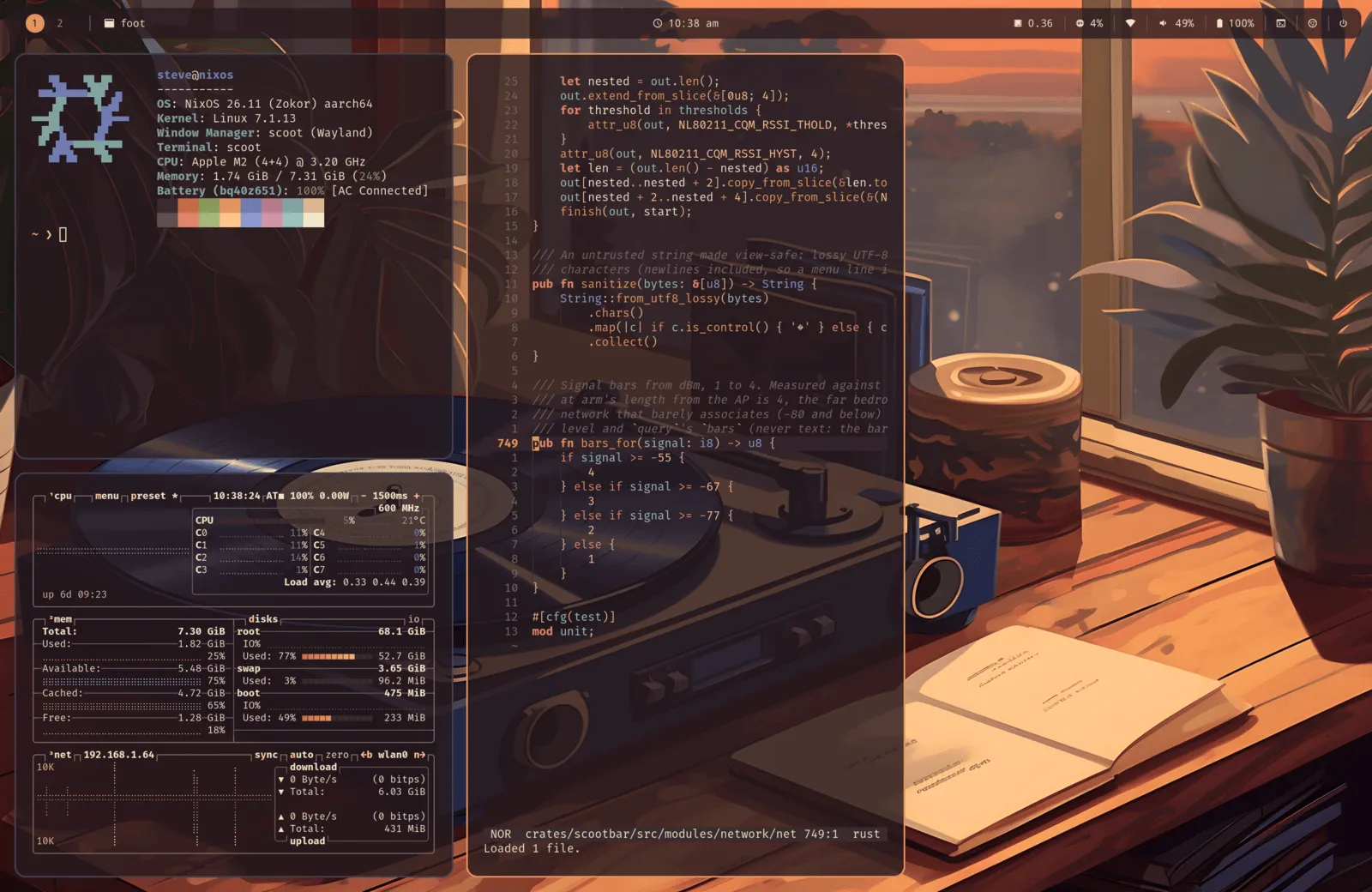
Task: Click the 192.168.1.64 address in net box
Action: click(119, 755)
